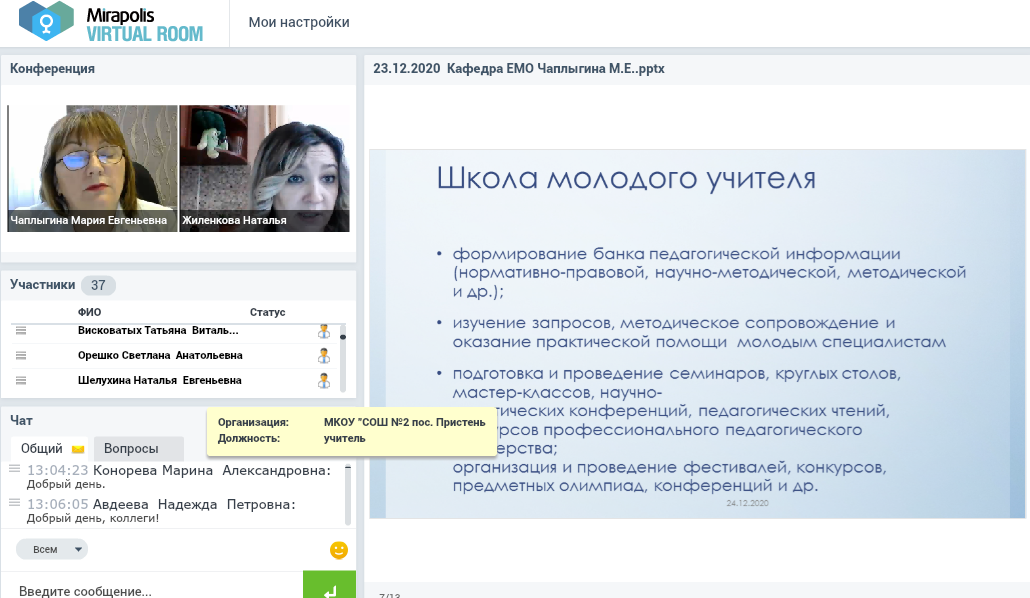The width and height of the screenshot is (1030, 598).
Task: Open handle for Конорева Марина message
Action: 14,469
